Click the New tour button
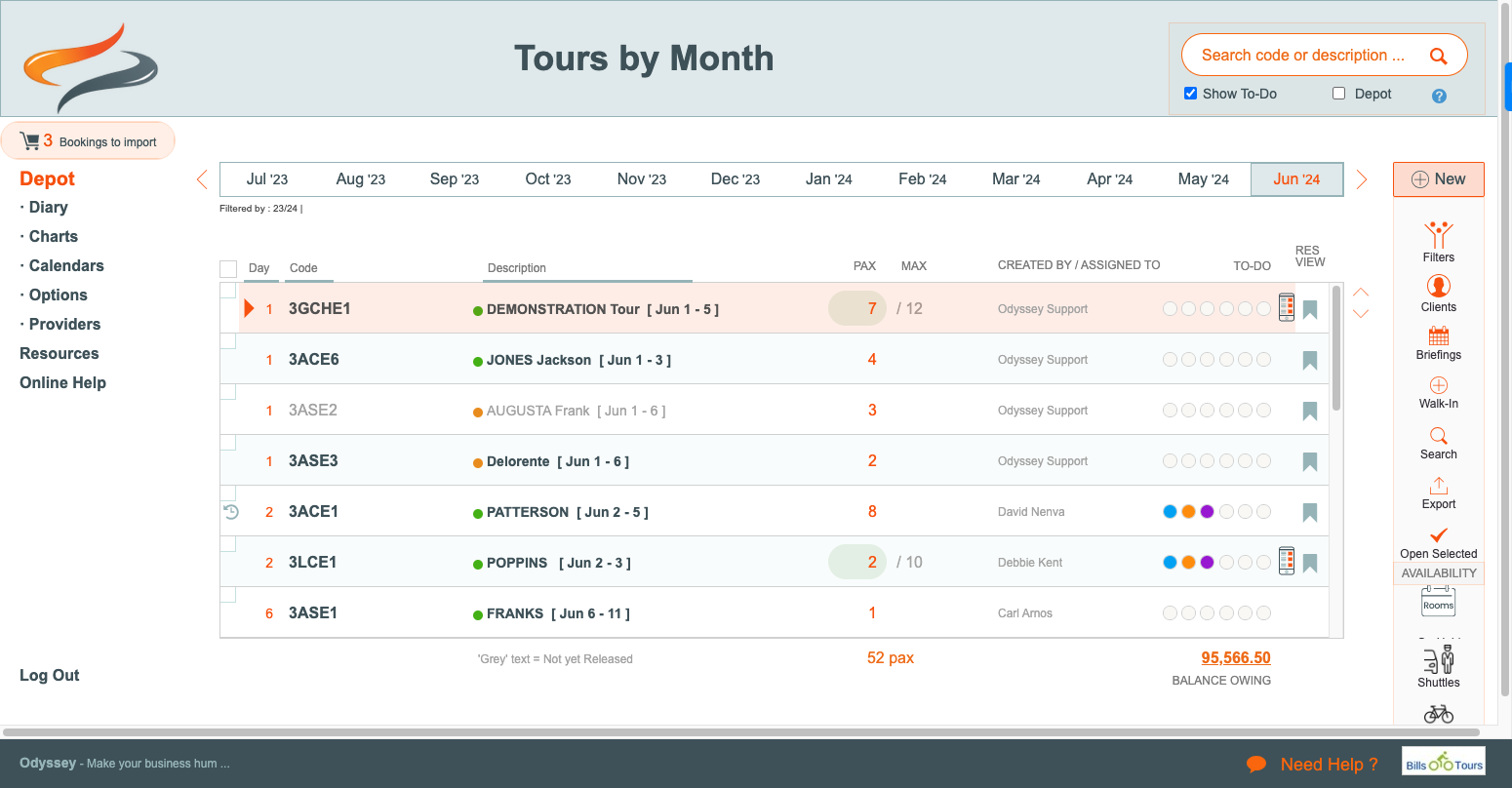 [x=1438, y=179]
